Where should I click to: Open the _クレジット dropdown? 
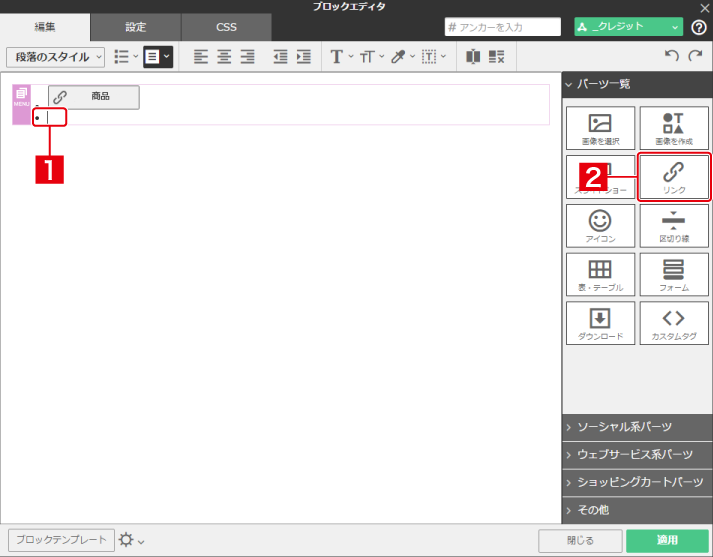(628, 27)
